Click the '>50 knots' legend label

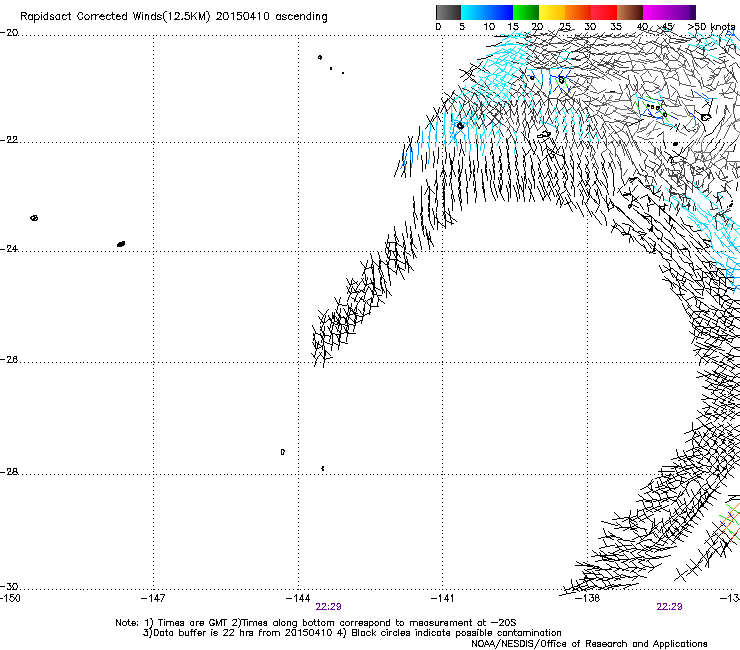pyautogui.click(x=711, y=27)
